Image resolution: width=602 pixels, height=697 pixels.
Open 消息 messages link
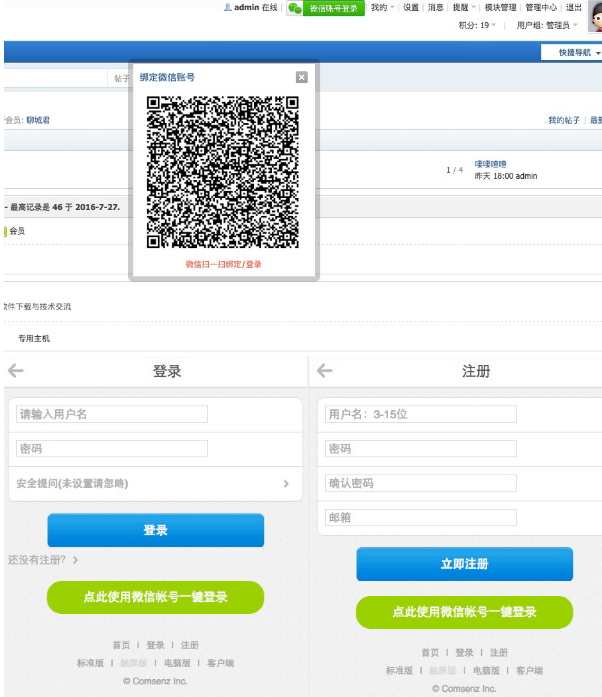coord(435,8)
